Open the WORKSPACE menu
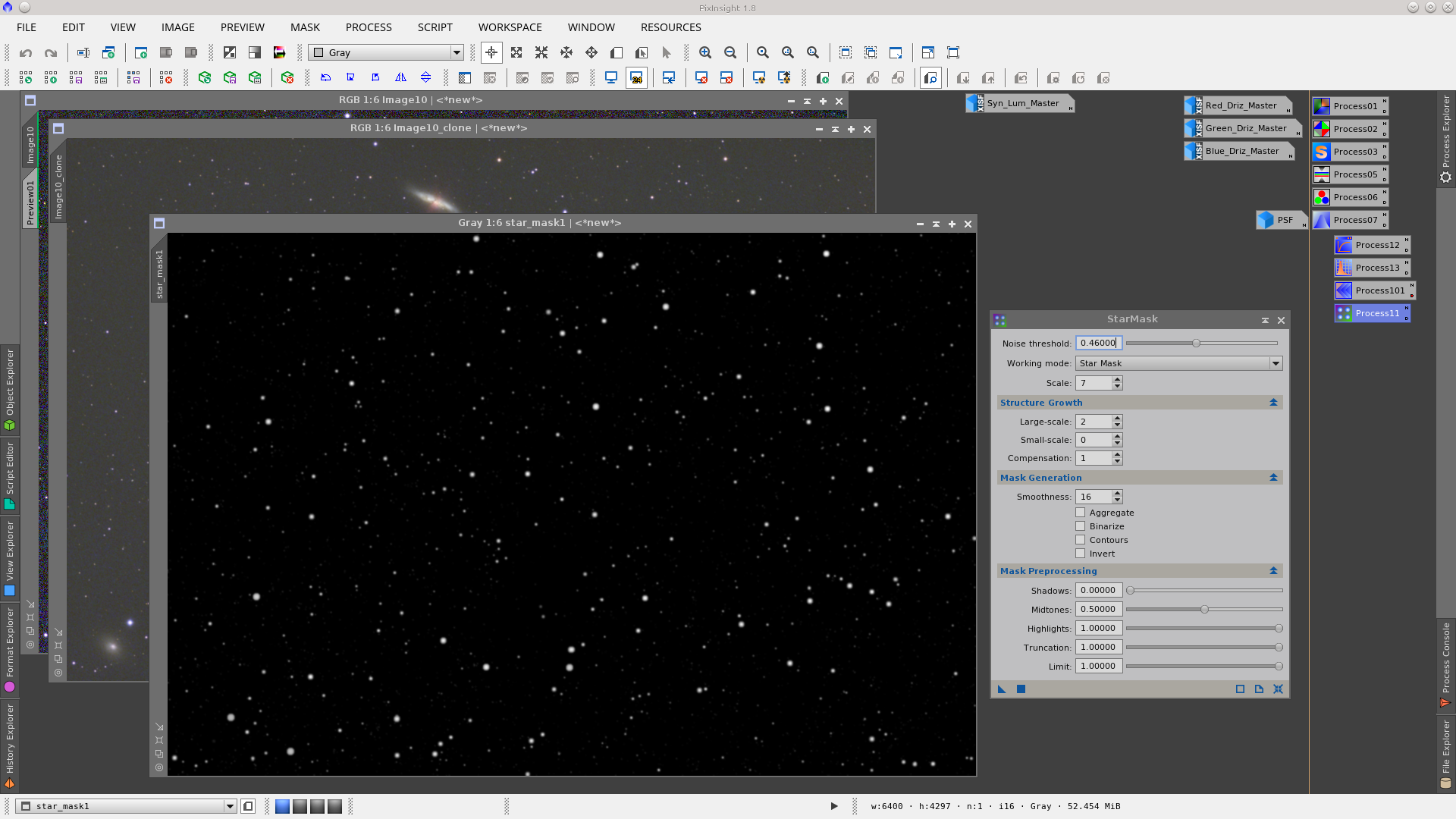The height and width of the screenshot is (819, 1456). [x=510, y=27]
